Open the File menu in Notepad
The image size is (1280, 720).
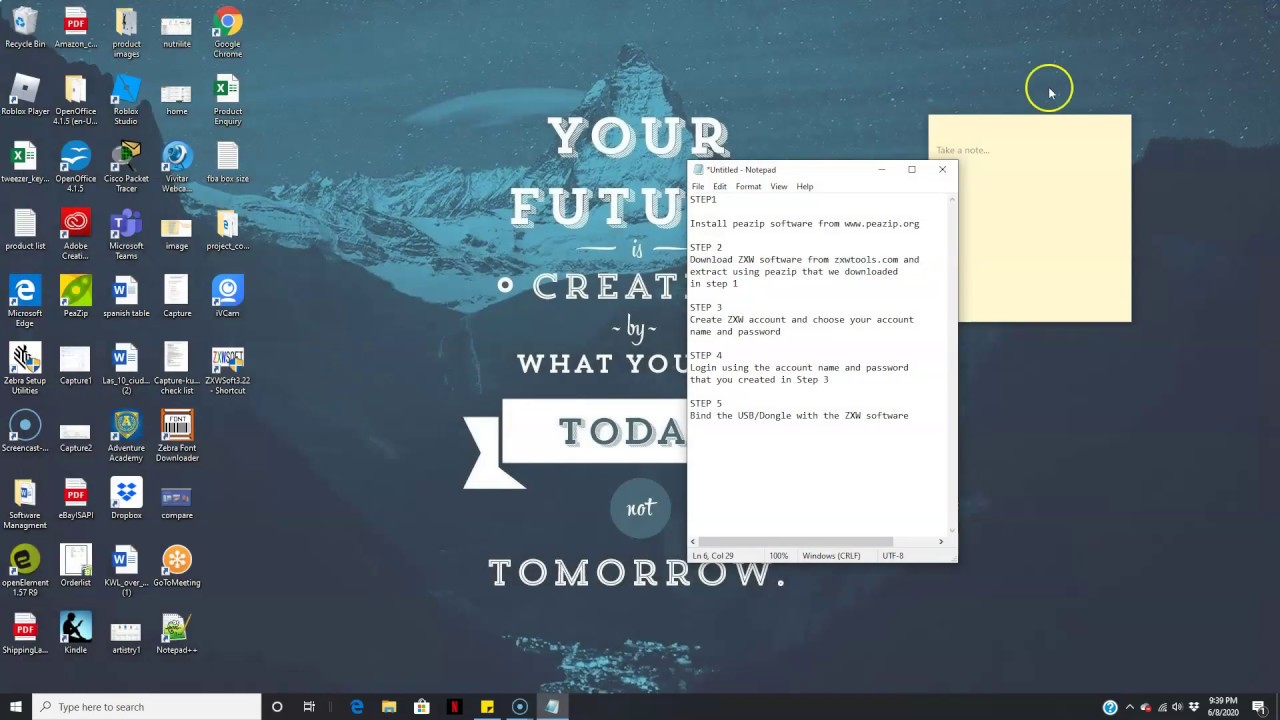(x=698, y=186)
